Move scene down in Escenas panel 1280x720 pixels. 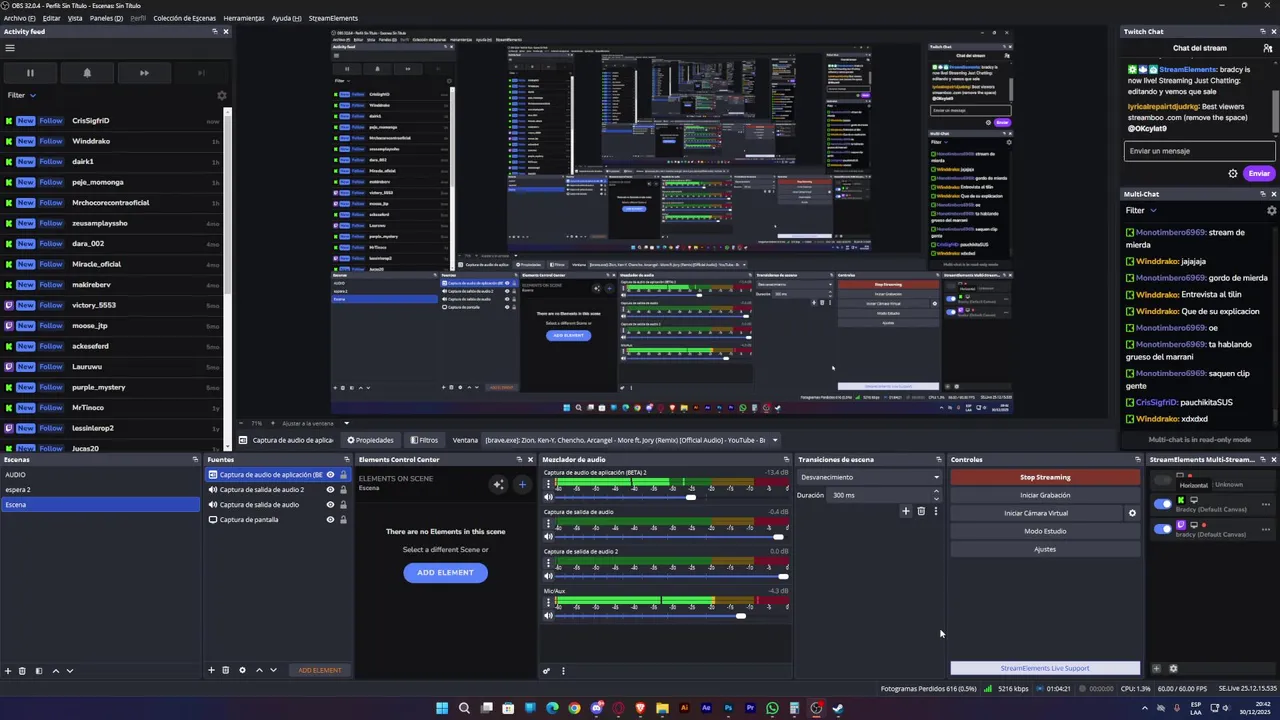70,671
